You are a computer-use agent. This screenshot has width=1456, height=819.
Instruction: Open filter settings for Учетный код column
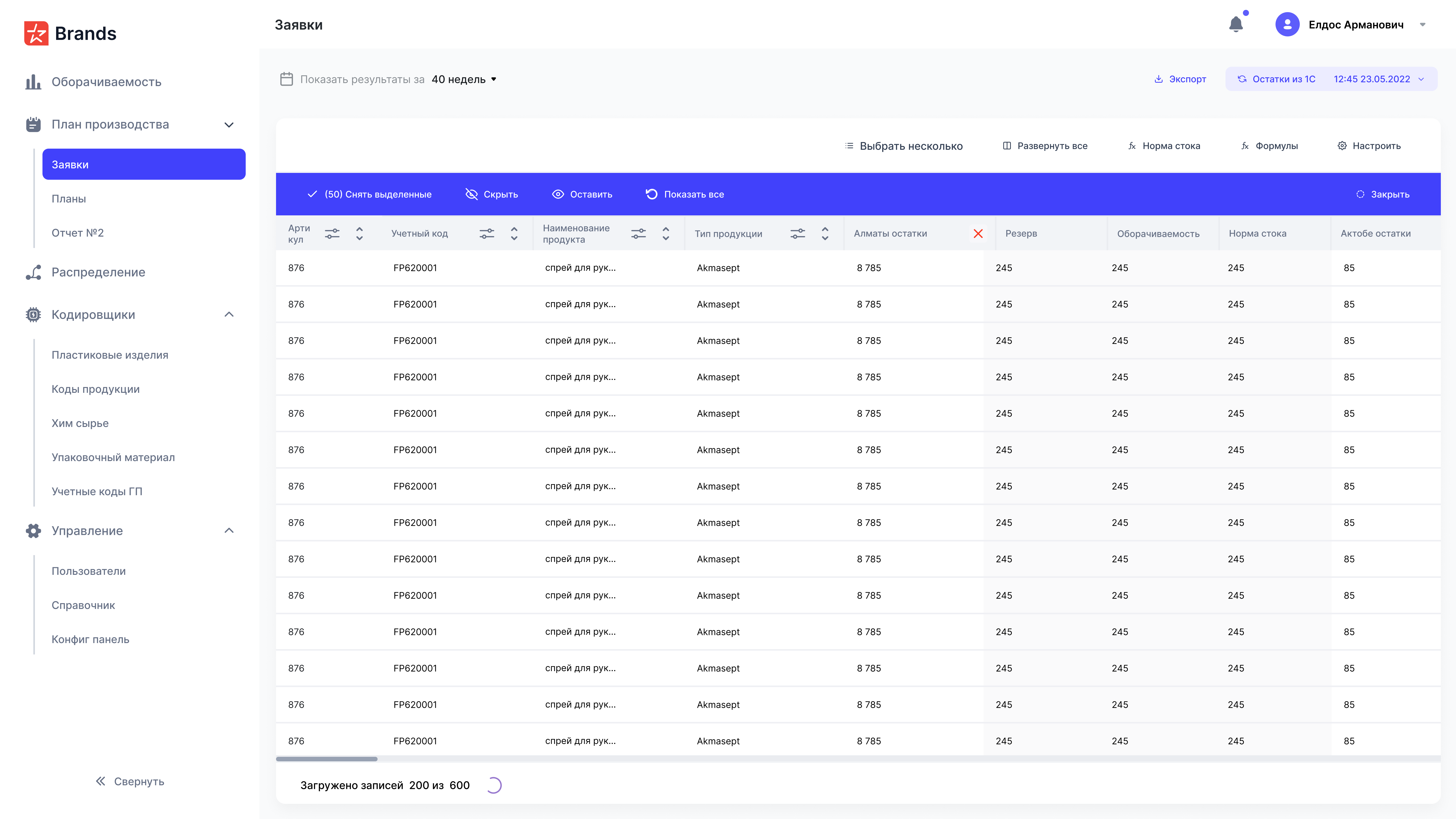pyautogui.click(x=487, y=233)
